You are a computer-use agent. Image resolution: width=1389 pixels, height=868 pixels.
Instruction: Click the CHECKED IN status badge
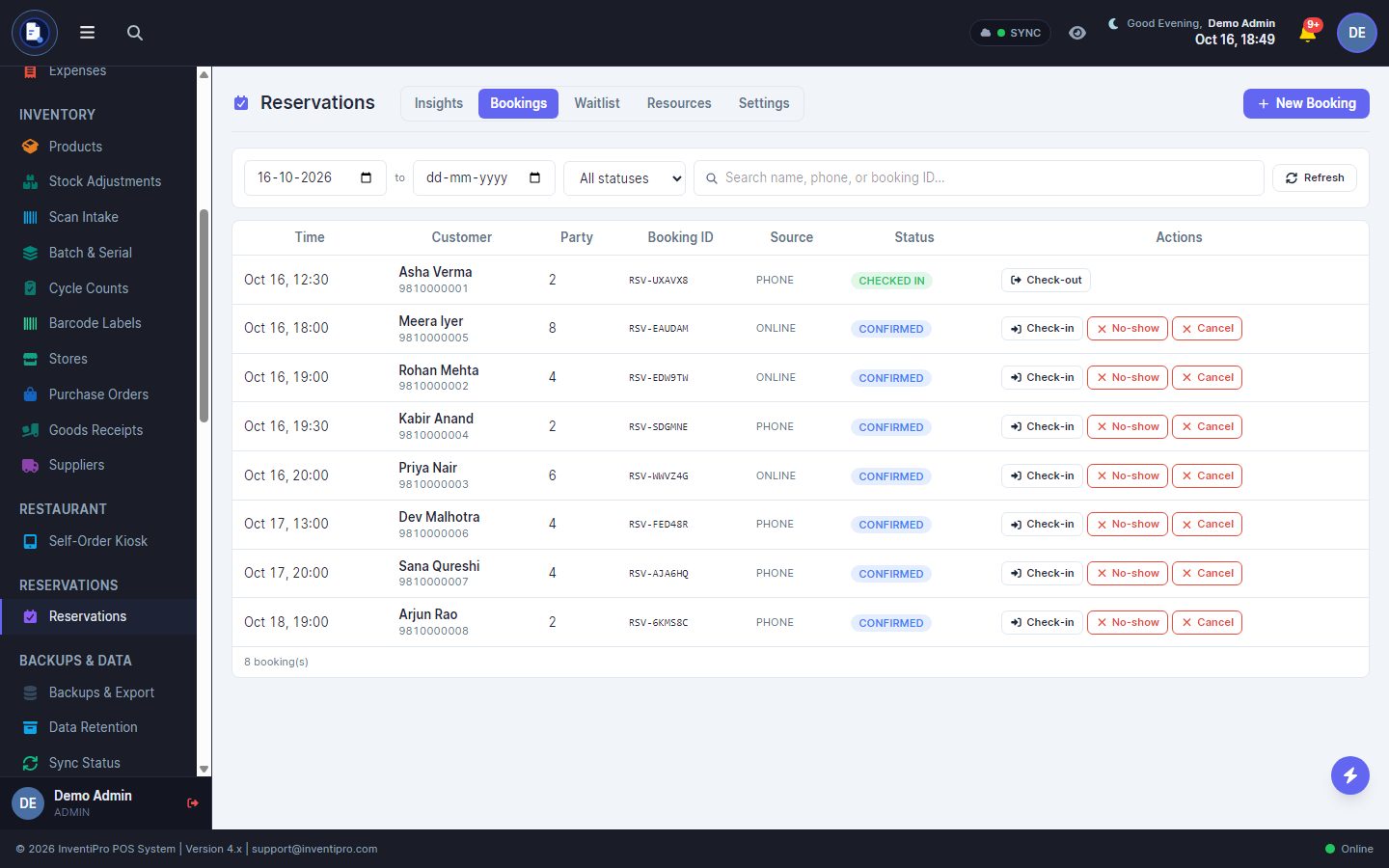[891, 281]
